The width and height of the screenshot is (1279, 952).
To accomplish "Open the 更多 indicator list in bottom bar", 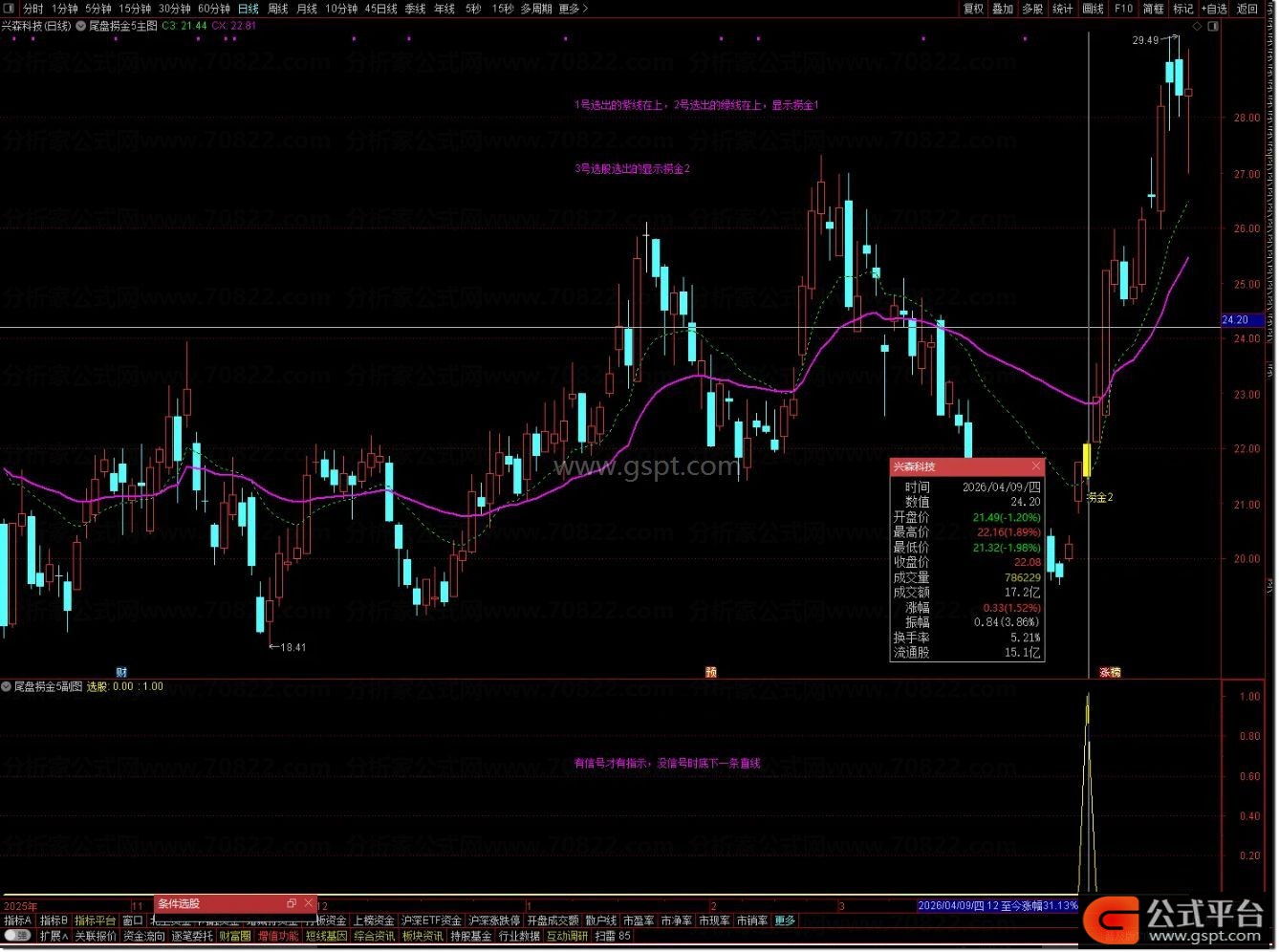I will (x=785, y=920).
